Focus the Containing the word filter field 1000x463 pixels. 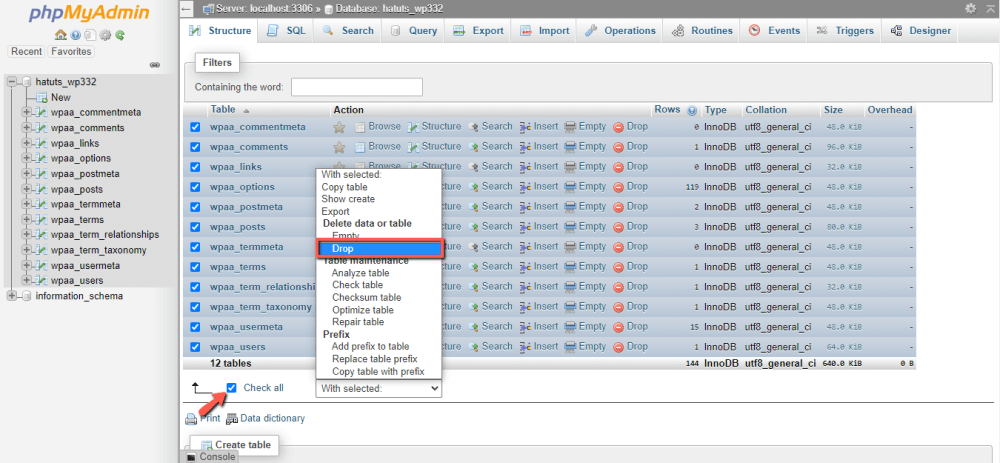click(x=357, y=87)
